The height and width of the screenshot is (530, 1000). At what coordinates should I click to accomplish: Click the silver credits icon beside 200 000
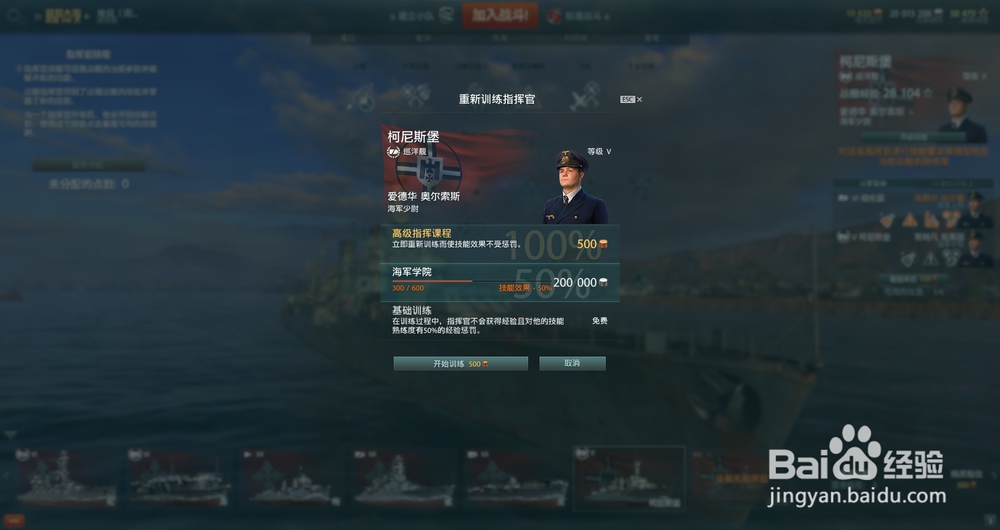[603, 283]
